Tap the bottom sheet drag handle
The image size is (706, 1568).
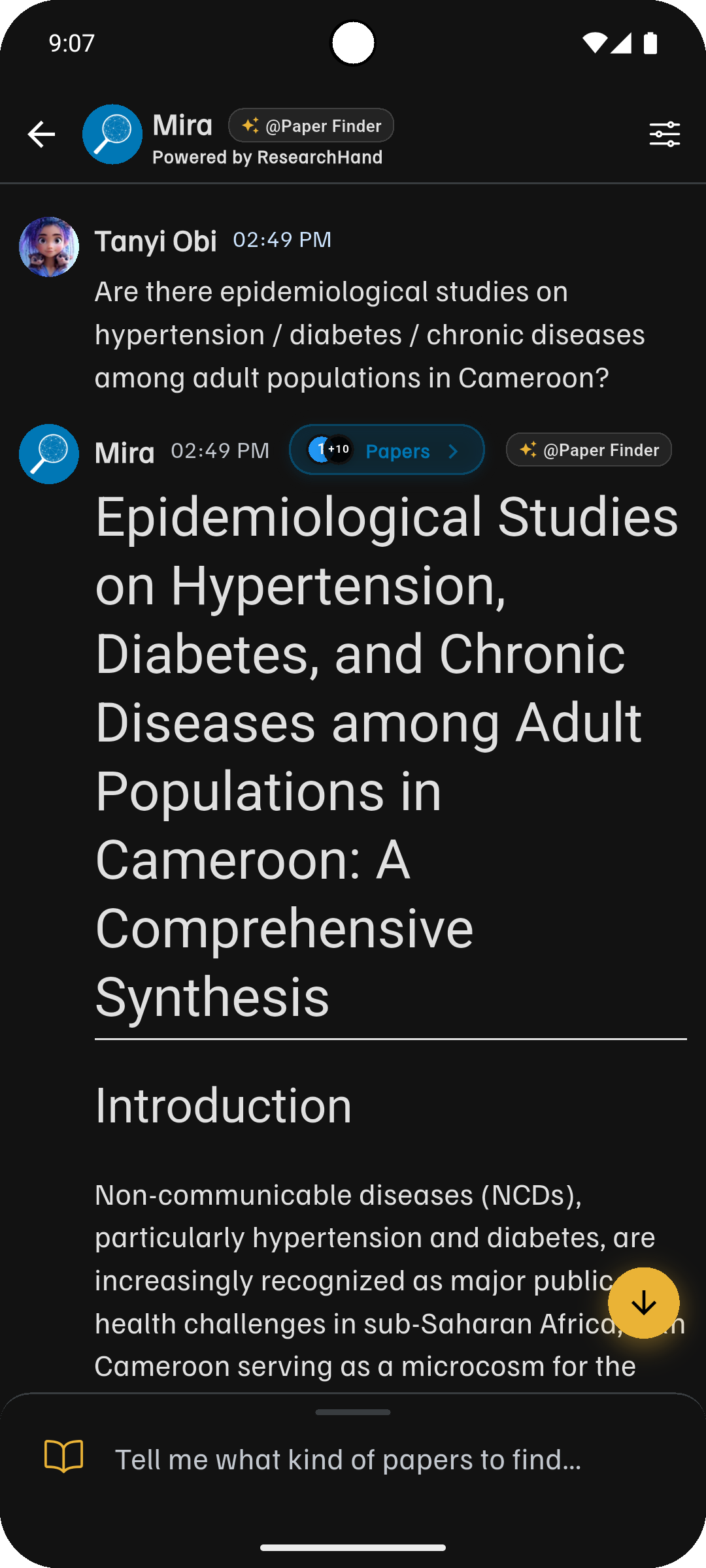click(x=353, y=1412)
